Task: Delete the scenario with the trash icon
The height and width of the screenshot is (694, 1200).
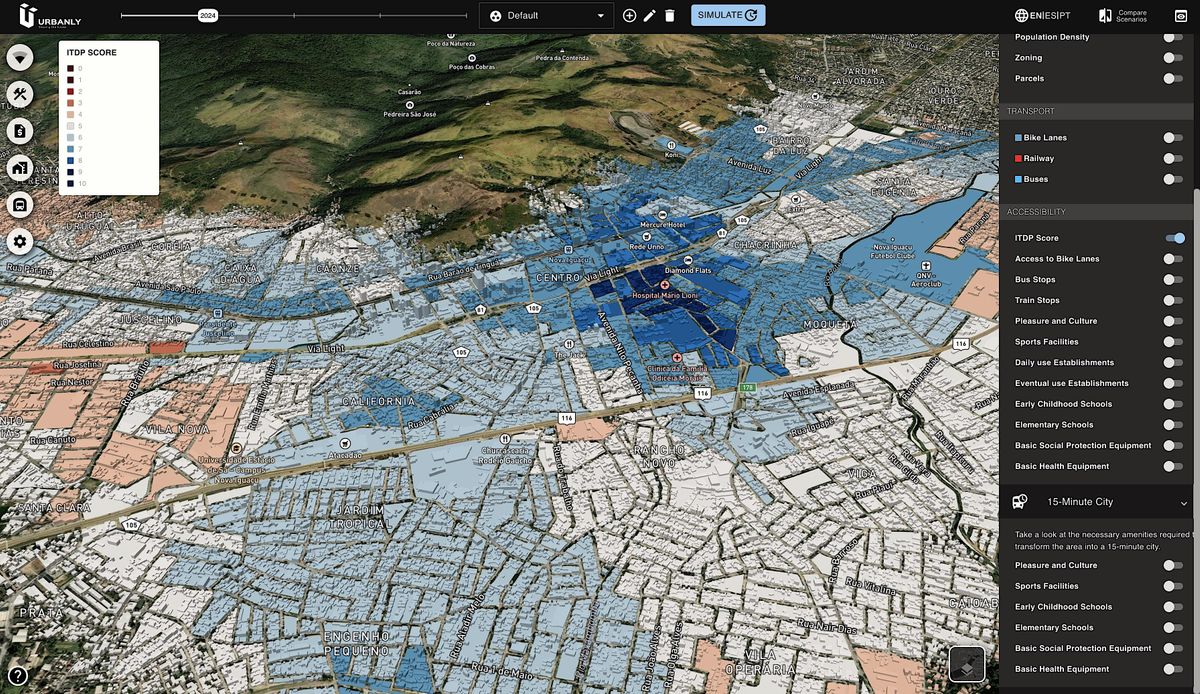Action: coord(670,15)
